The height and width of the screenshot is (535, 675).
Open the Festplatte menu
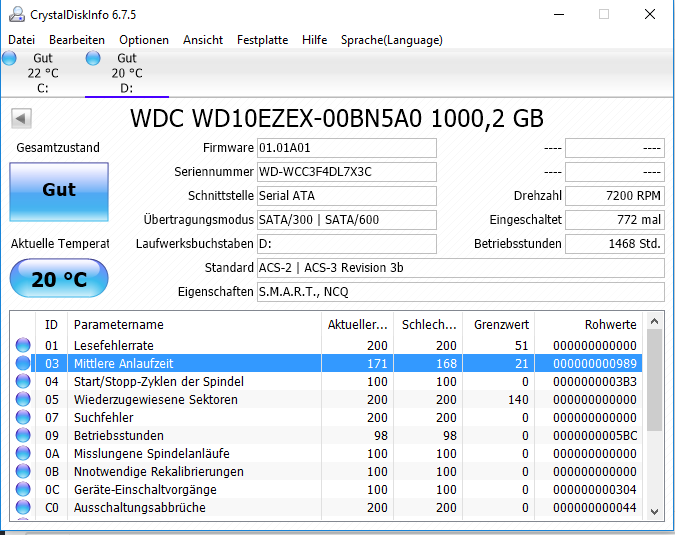[x=263, y=40]
